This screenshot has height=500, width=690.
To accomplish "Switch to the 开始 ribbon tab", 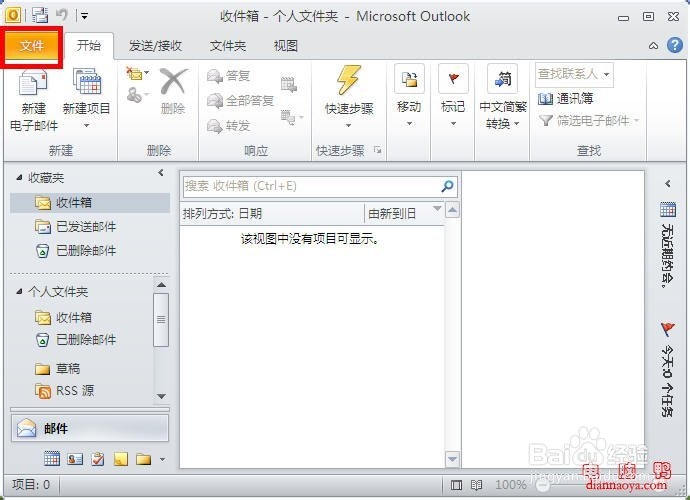I will (89, 45).
